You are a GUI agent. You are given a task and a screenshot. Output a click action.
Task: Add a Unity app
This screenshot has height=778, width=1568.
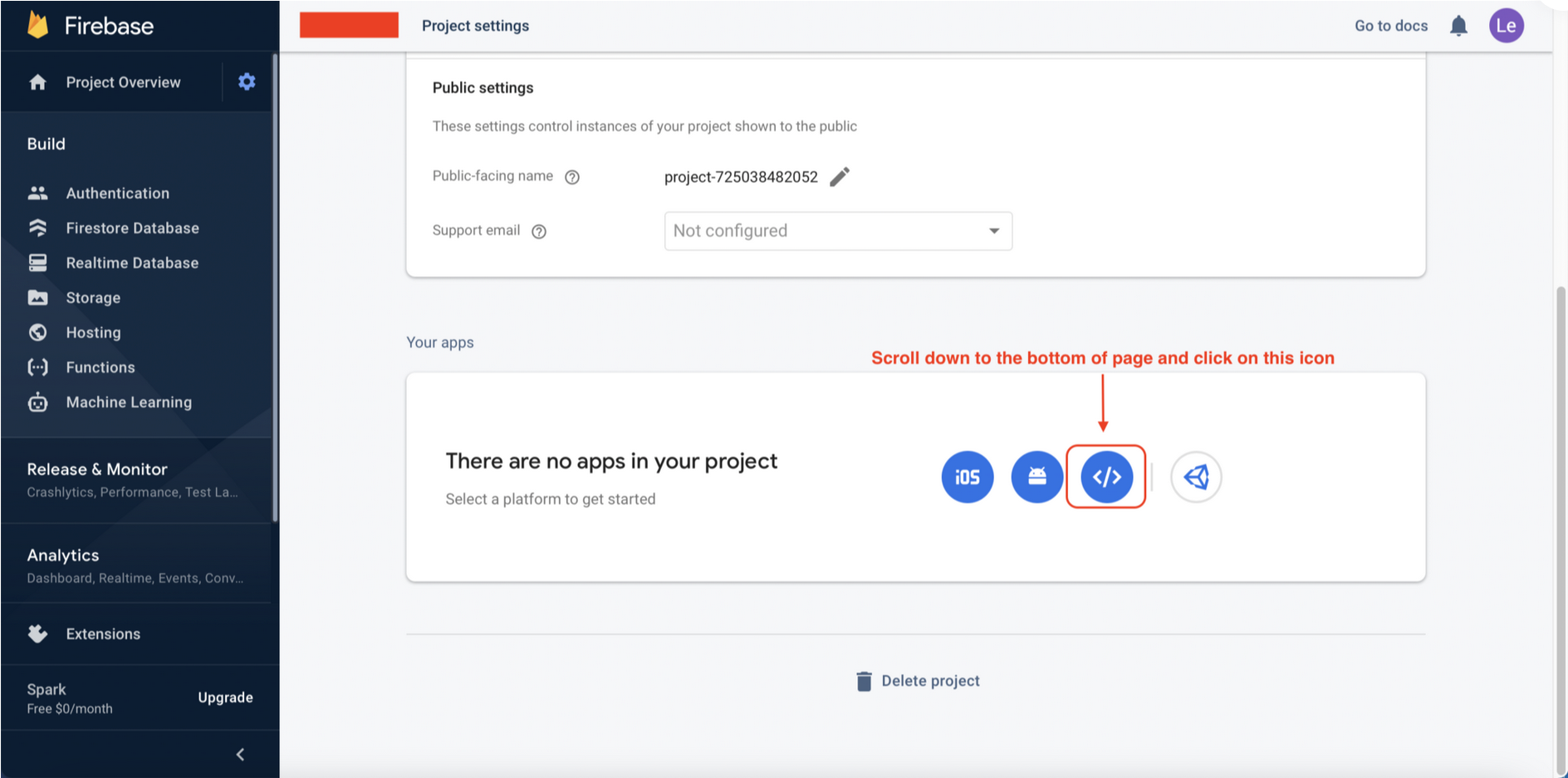(1196, 477)
